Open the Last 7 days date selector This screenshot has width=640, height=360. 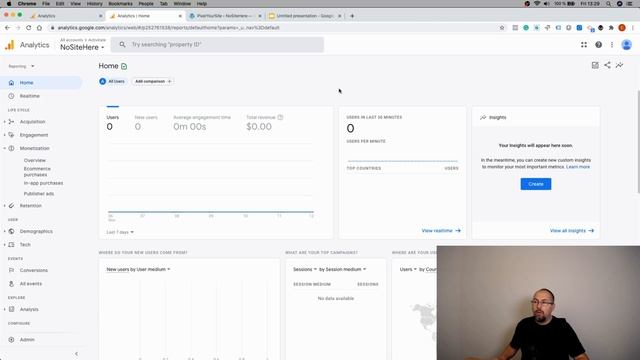(x=120, y=232)
